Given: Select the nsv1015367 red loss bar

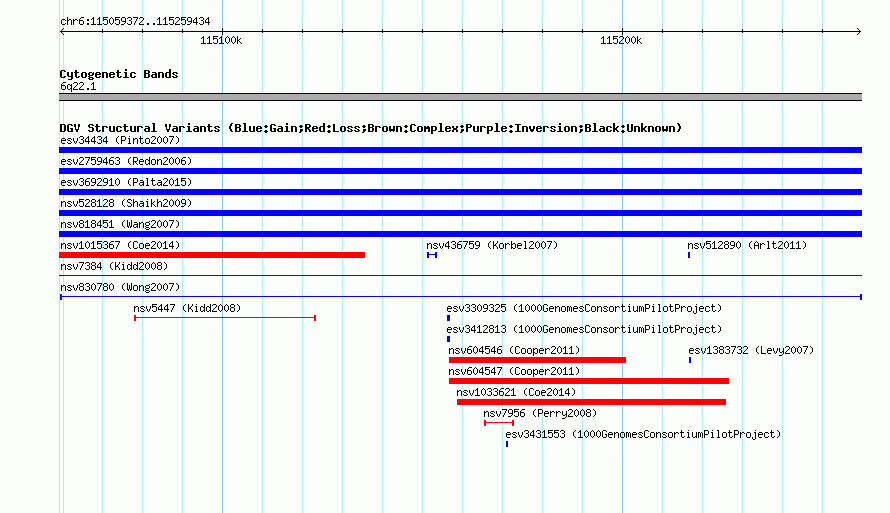Looking at the screenshot, I should pyautogui.click(x=212, y=255).
